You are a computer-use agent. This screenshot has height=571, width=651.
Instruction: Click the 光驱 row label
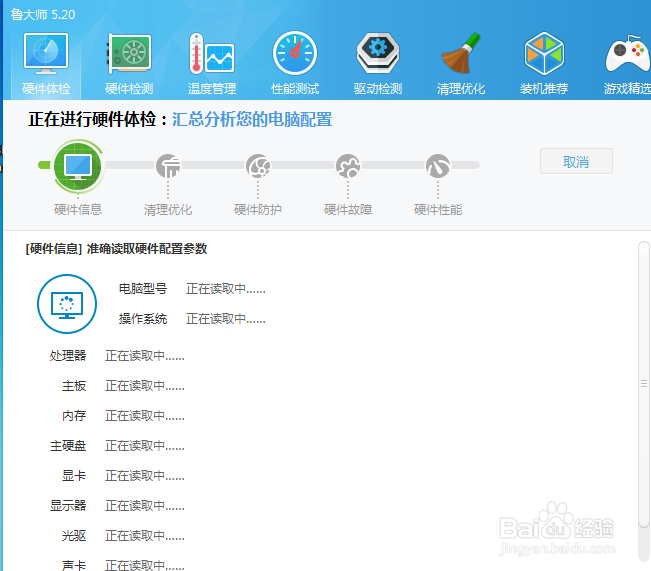click(x=74, y=536)
